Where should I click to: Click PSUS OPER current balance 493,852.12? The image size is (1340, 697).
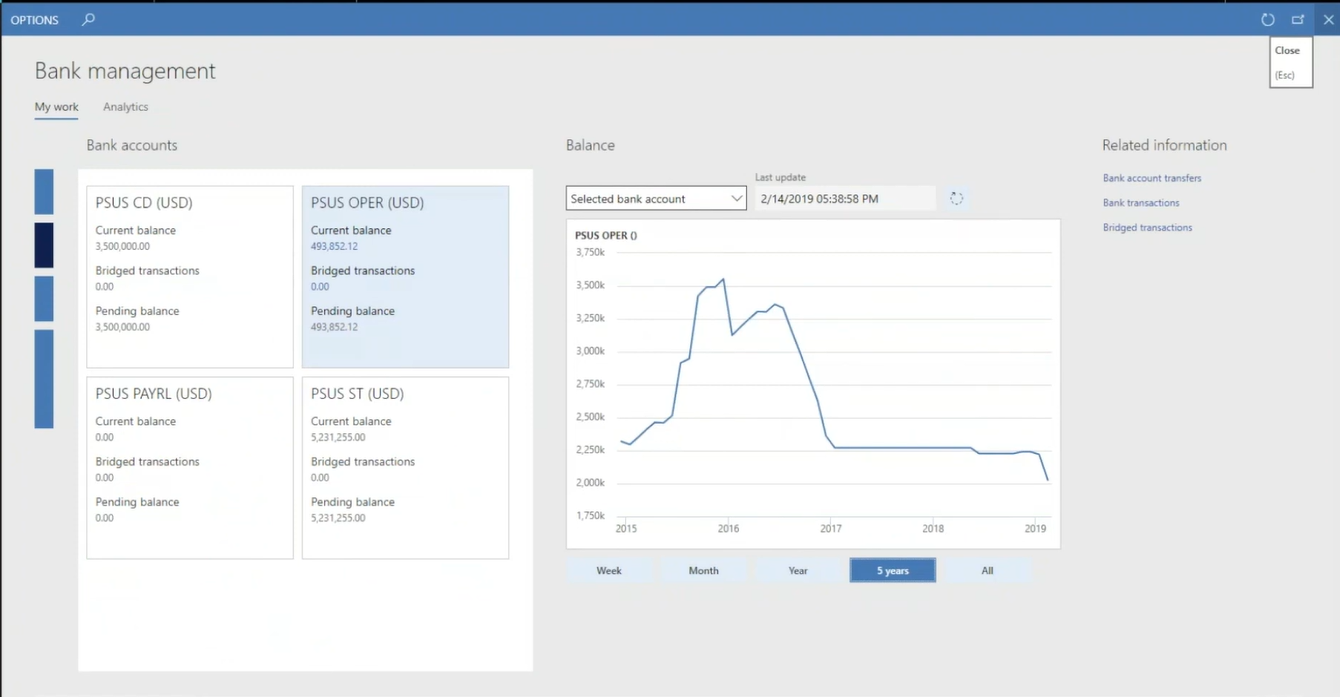pos(334,246)
